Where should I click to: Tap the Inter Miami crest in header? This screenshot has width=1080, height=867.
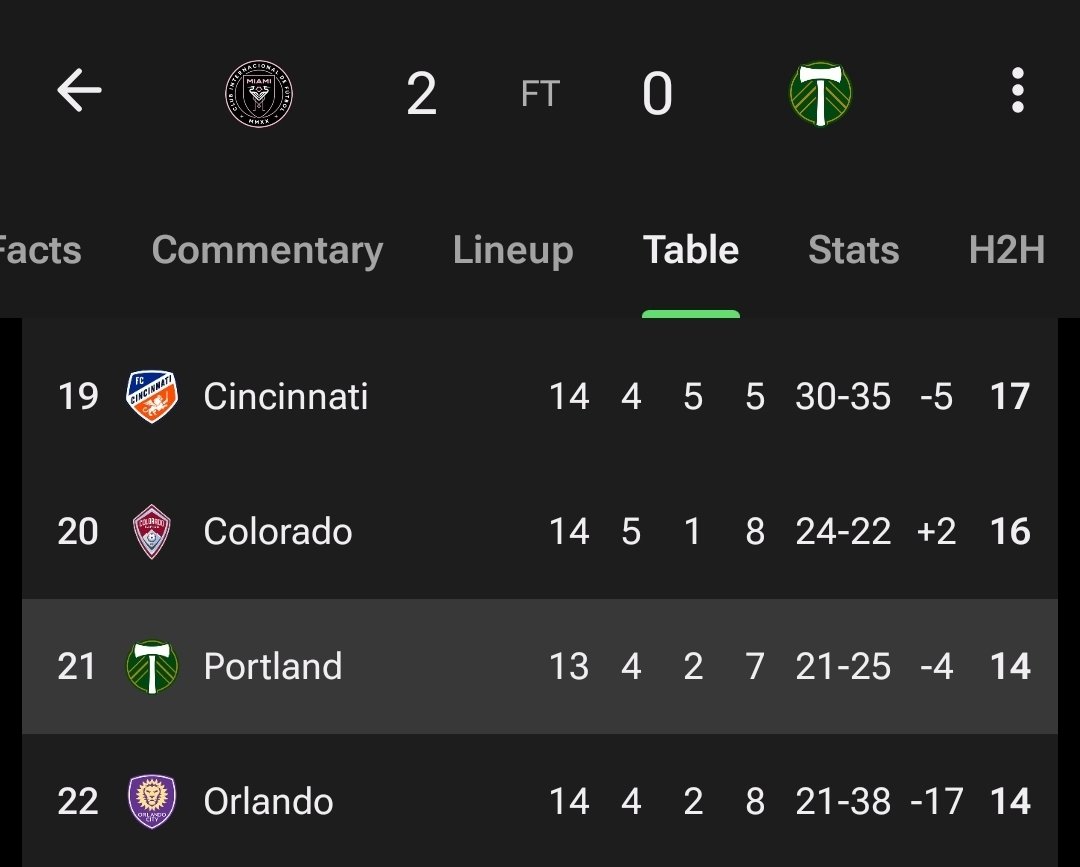pos(259,94)
